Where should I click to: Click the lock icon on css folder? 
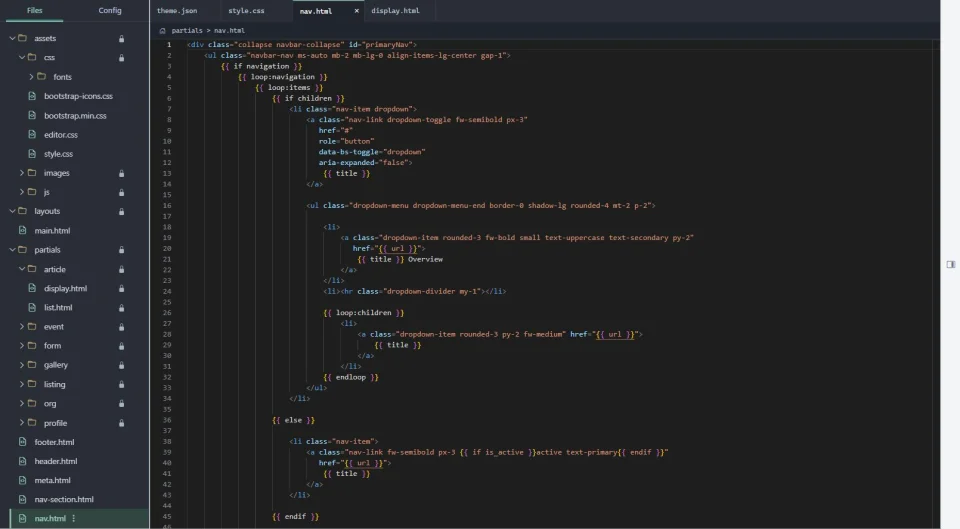pyautogui.click(x=121, y=58)
